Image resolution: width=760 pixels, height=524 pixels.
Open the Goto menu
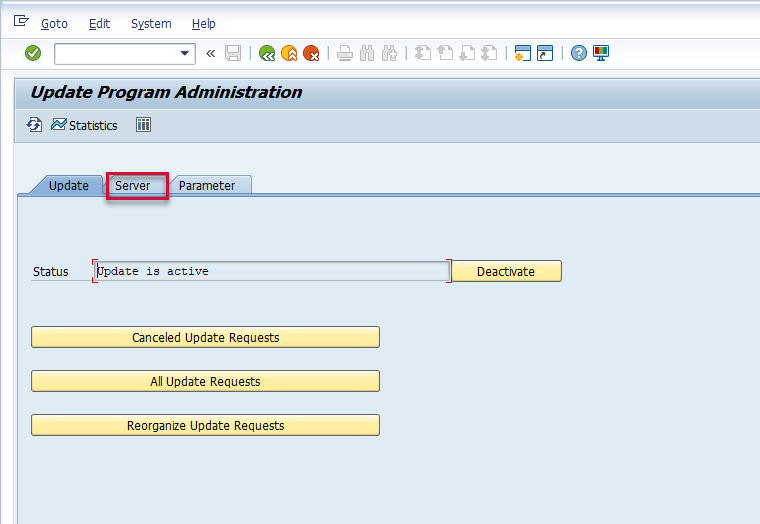tap(54, 23)
